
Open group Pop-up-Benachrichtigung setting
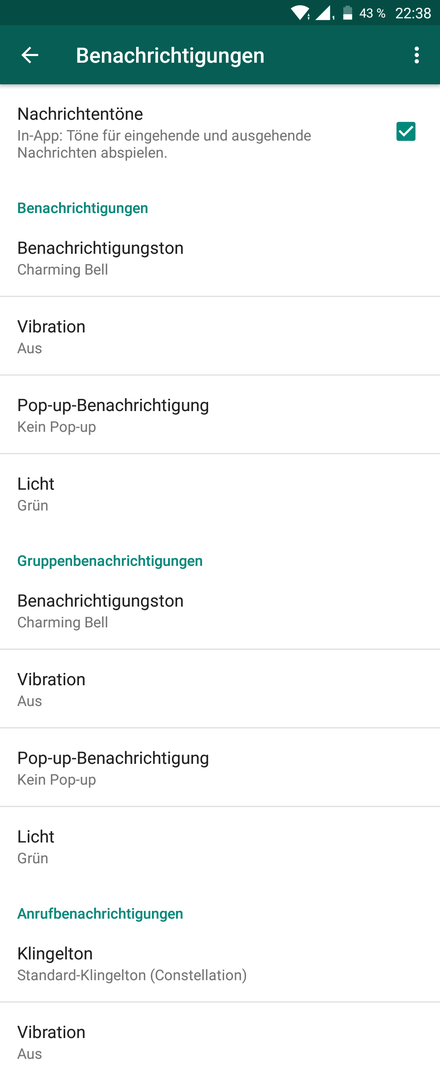pos(220,767)
